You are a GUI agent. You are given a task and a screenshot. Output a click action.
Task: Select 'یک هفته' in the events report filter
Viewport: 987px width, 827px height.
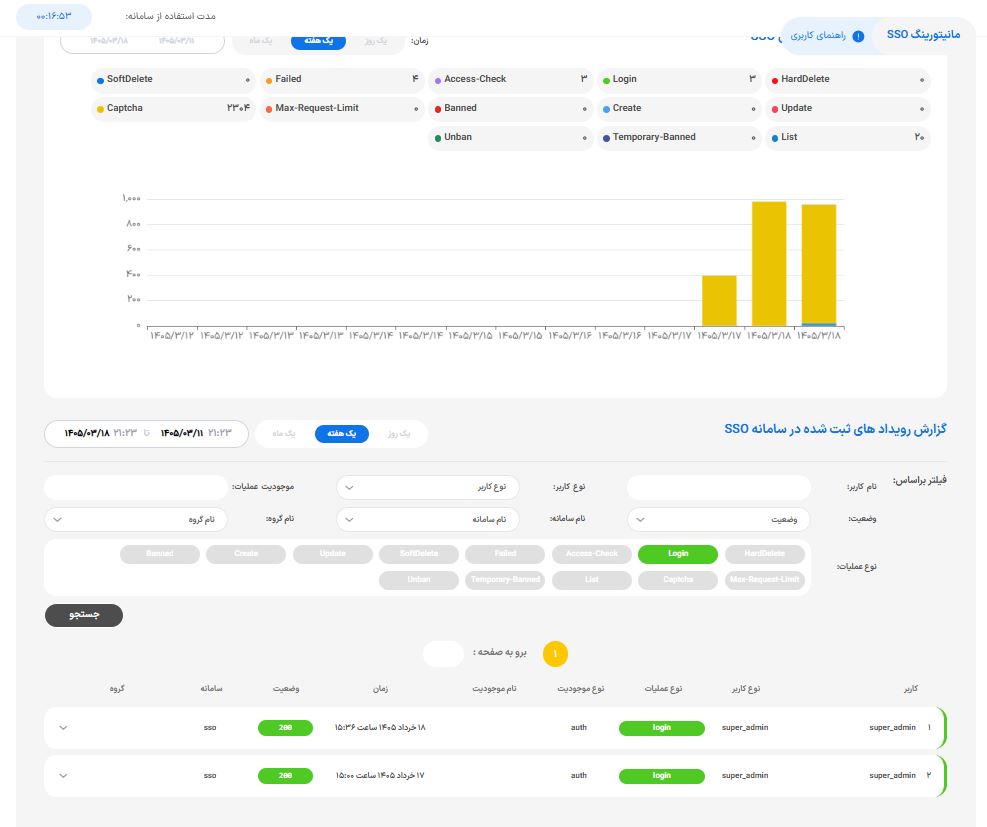click(x=342, y=434)
